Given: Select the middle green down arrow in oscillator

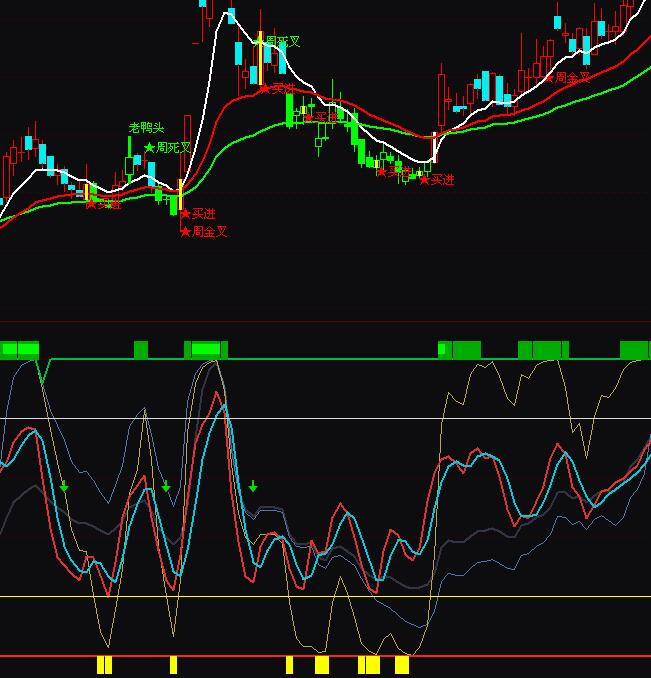Looking at the screenshot, I should [x=166, y=487].
